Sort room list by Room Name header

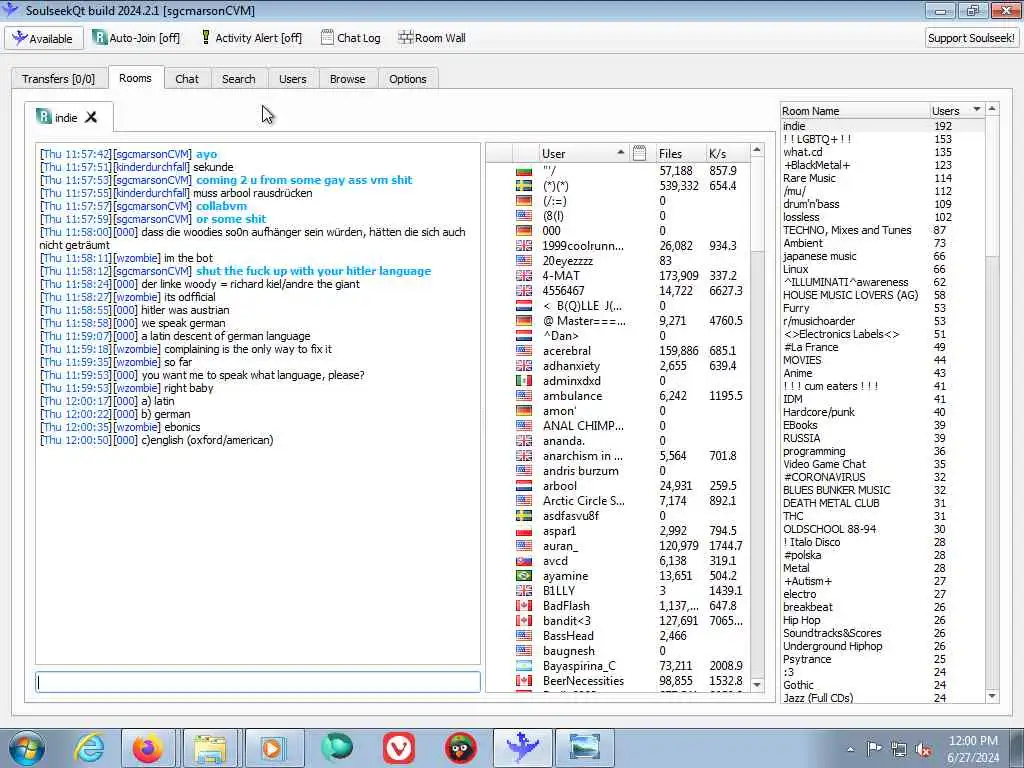[x=856, y=110]
